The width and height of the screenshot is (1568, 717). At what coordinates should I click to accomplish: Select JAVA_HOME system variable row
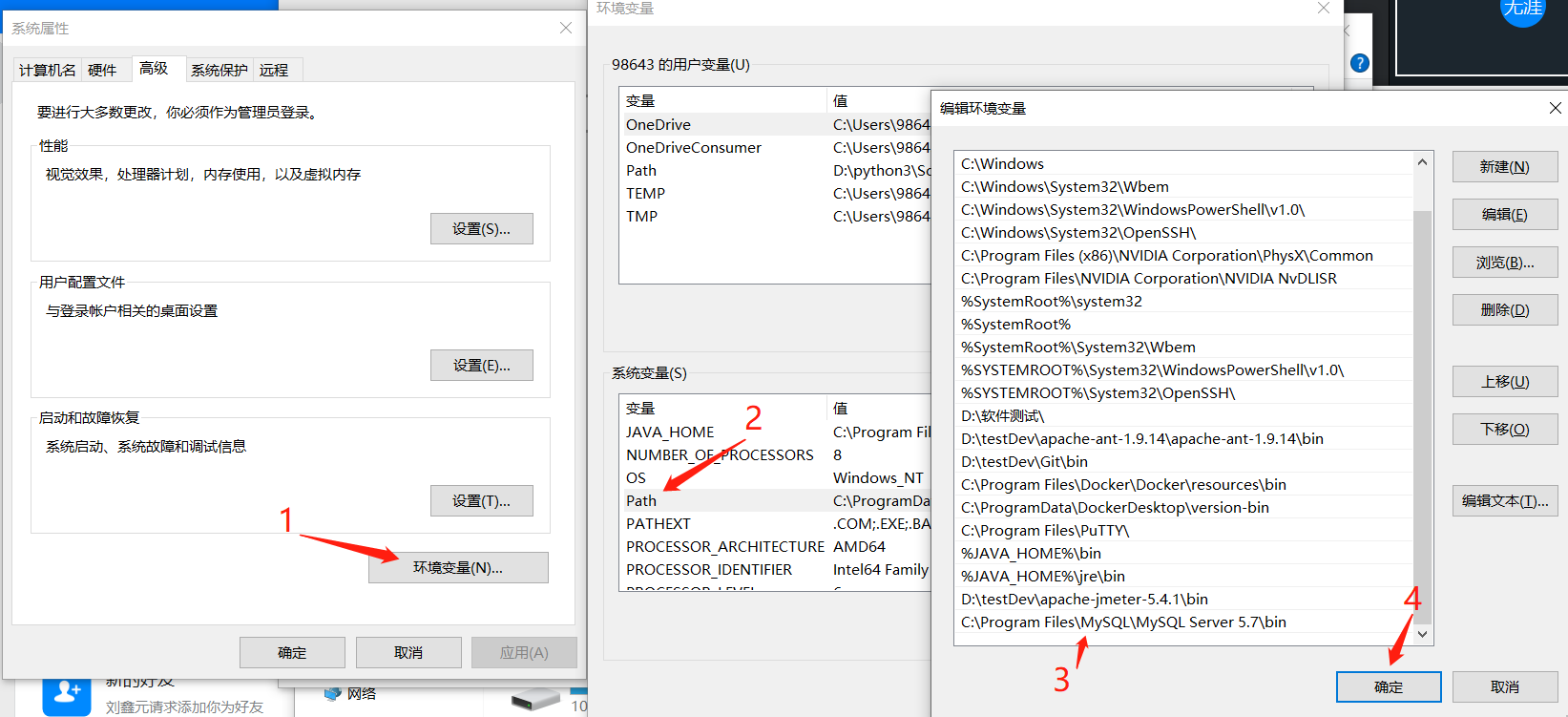pyautogui.click(x=775, y=432)
